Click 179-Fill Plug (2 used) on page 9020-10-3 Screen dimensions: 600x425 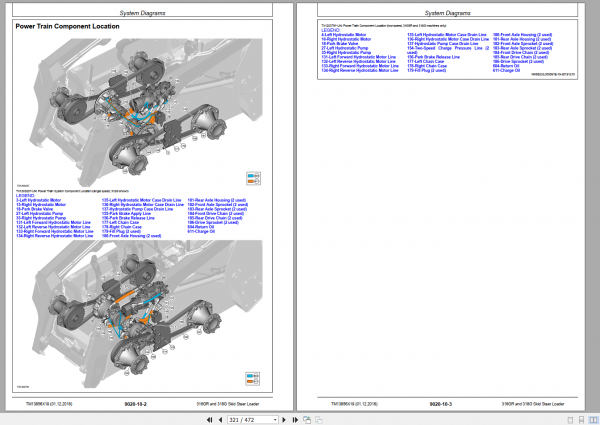coord(427,70)
